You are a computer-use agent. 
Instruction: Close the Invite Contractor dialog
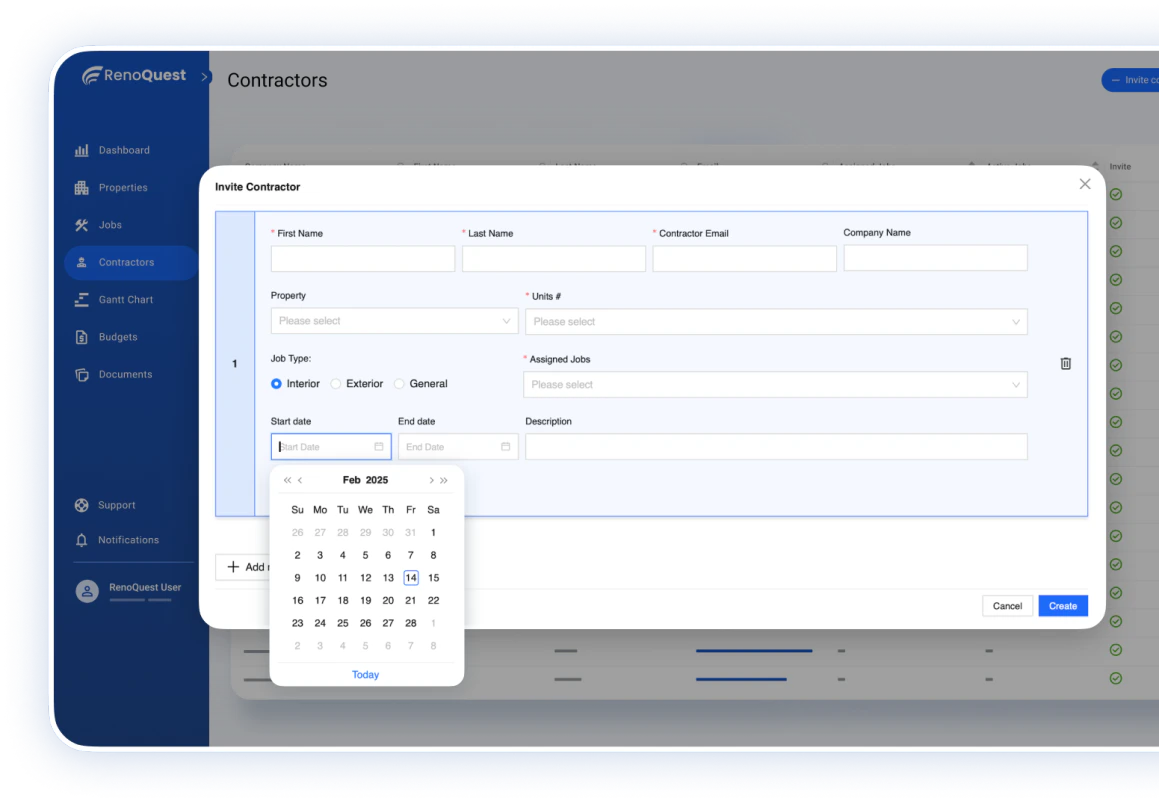(1084, 184)
